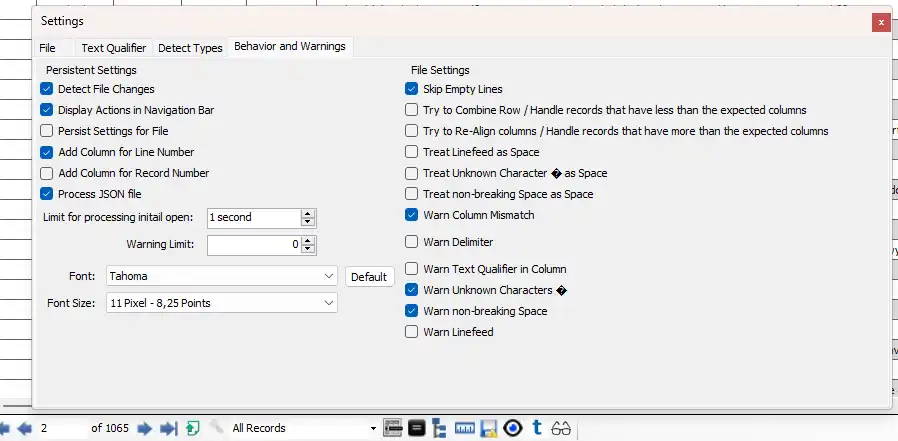The width and height of the screenshot is (898, 441).
Task: Enable Try to Combine Row option
Action: (x=411, y=110)
